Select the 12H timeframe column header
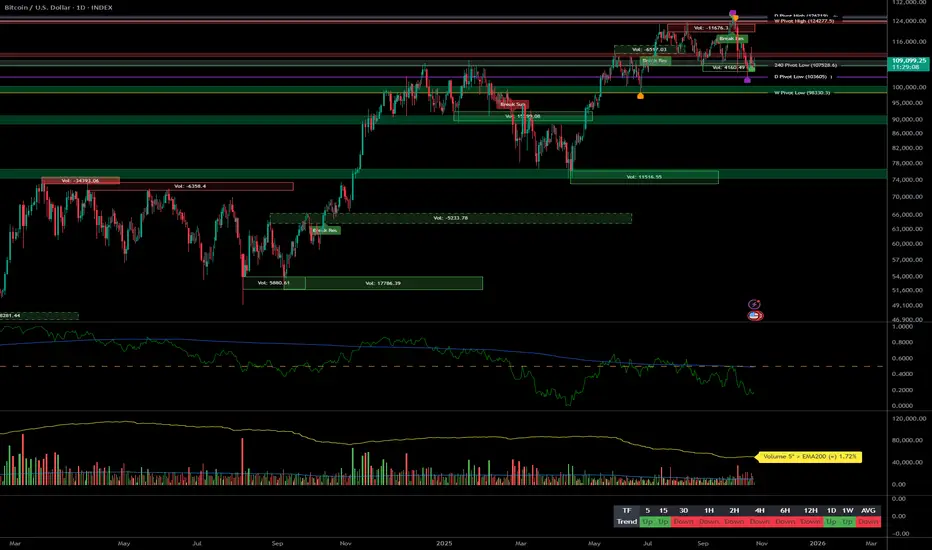This screenshot has height=550, width=932. click(x=811, y=511)
